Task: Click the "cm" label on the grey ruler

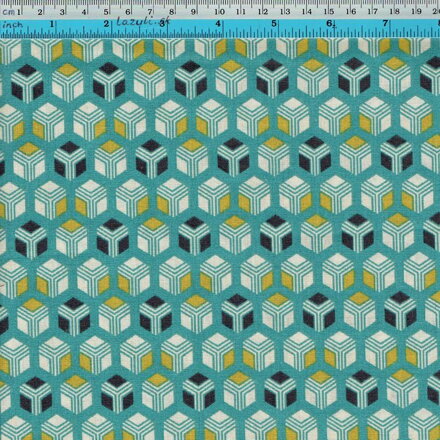Action: click(8, 13)
